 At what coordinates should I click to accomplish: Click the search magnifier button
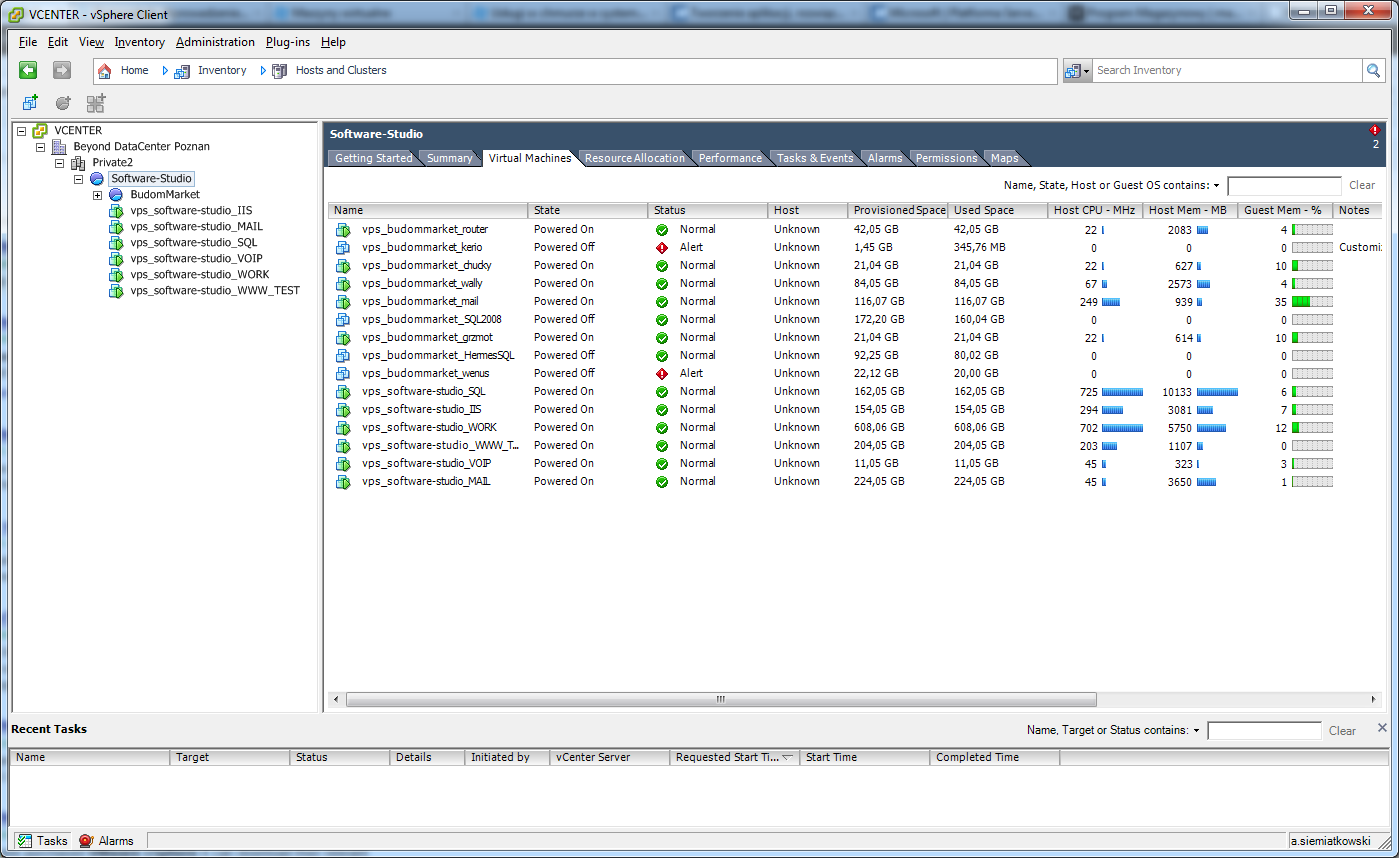[1374, 70]
